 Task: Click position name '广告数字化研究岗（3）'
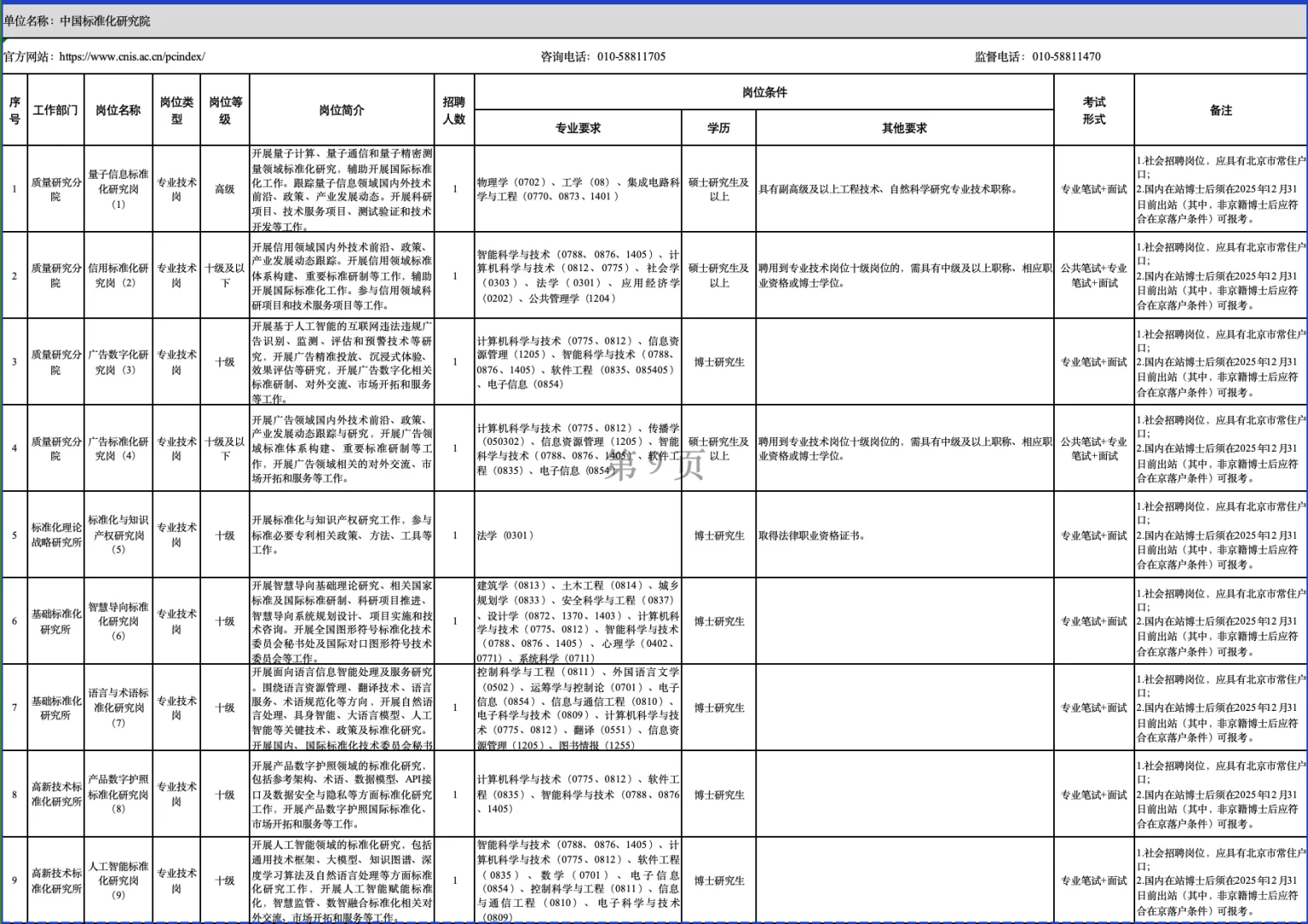tap(118, 362)
